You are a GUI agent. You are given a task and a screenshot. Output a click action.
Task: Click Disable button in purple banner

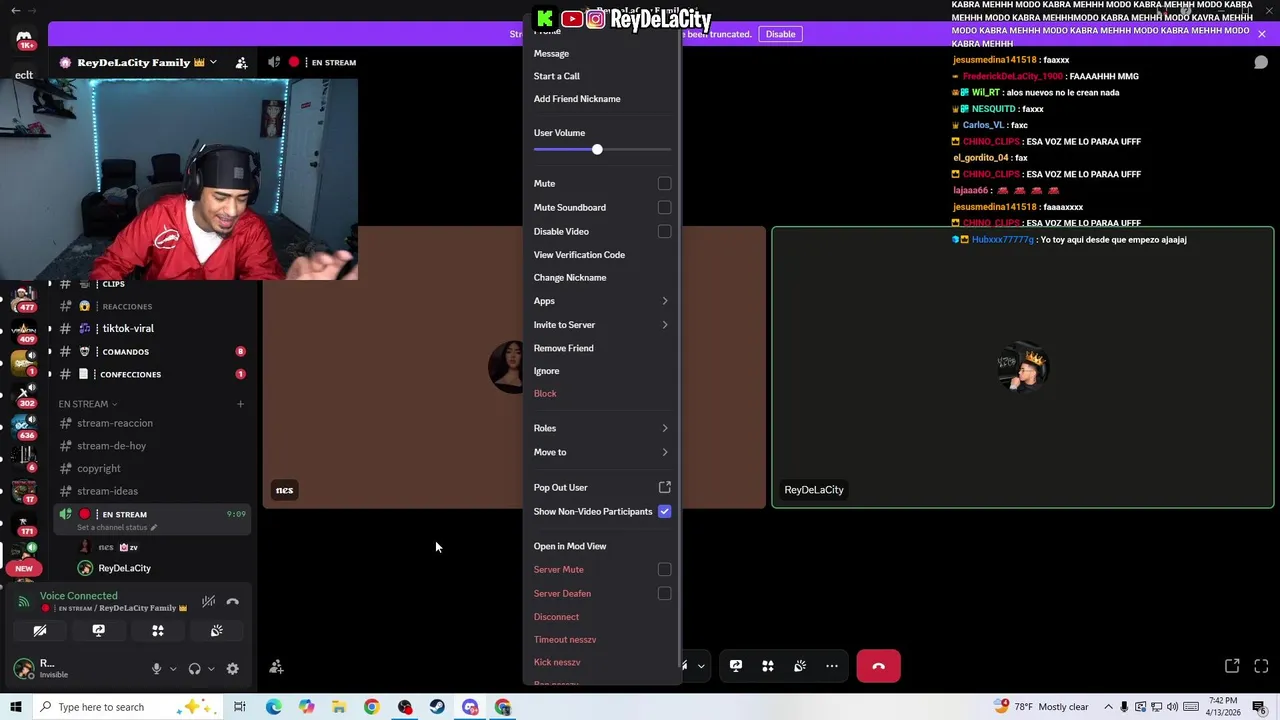point(780,34)
